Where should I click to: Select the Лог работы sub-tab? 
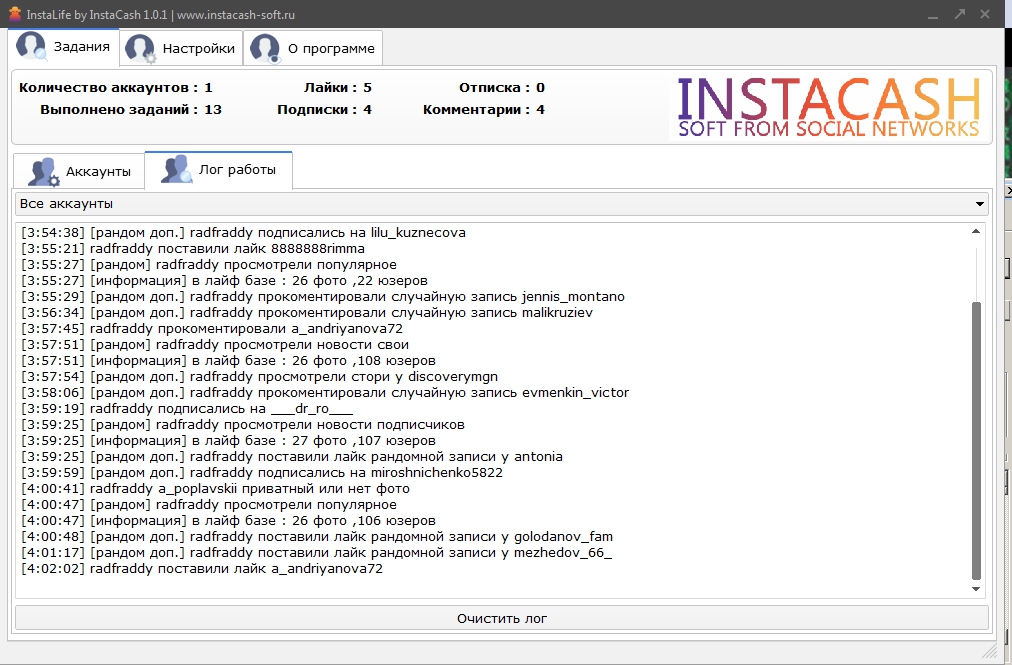[x=219, y=170]
